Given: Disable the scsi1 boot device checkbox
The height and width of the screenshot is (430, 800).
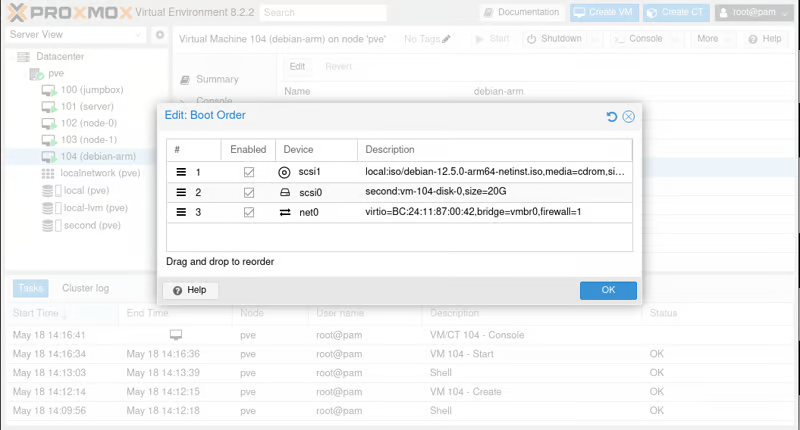Looking at the screenshot, I should click(x=249, y=172).
